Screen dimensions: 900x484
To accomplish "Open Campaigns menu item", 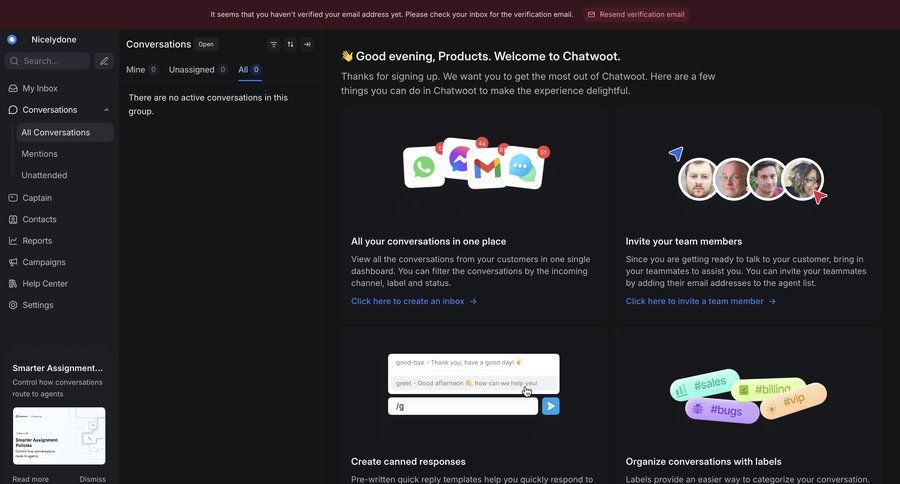I will tap(59, 262).
